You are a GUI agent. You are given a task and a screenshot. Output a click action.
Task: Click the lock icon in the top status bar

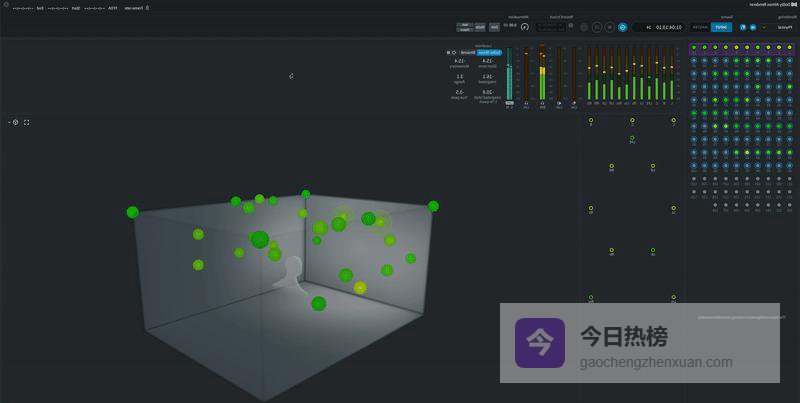click(x=148, y=7)
